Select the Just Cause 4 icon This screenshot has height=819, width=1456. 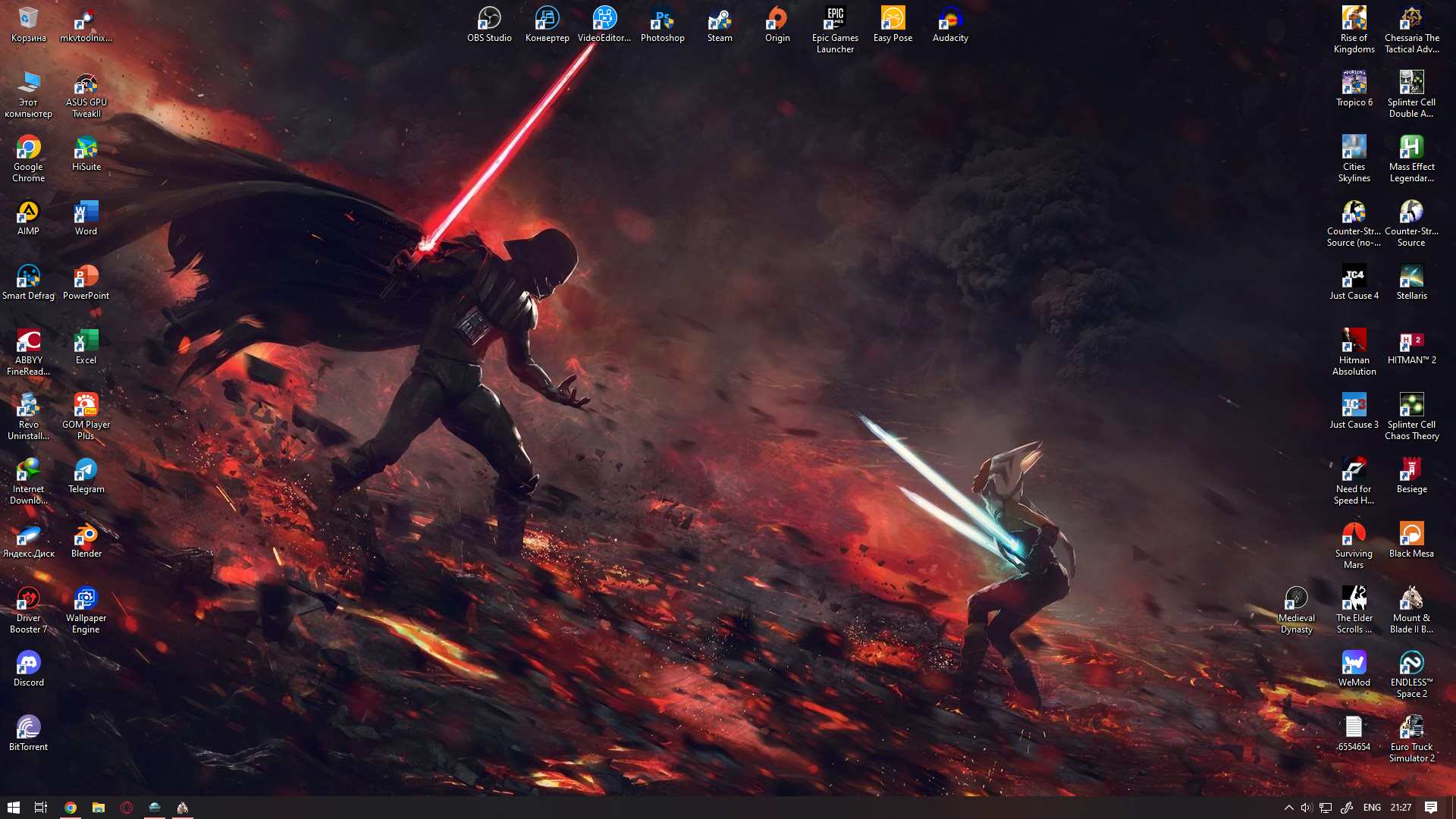click(1354, 282)
